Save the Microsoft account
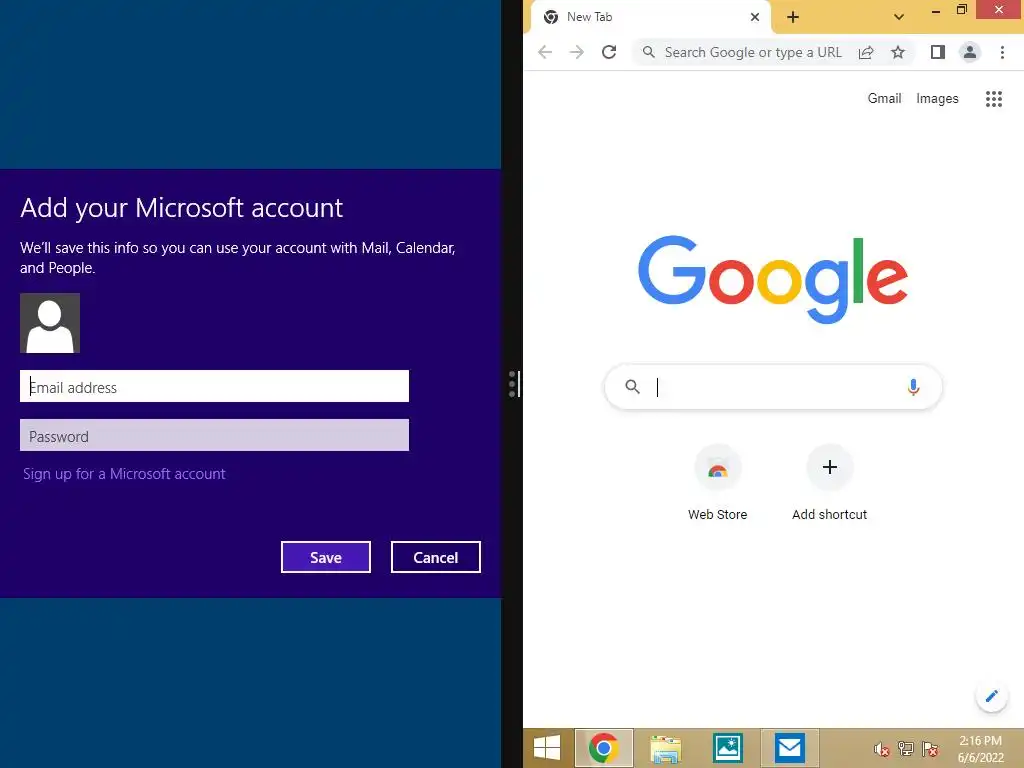 [x=326, y=557]
